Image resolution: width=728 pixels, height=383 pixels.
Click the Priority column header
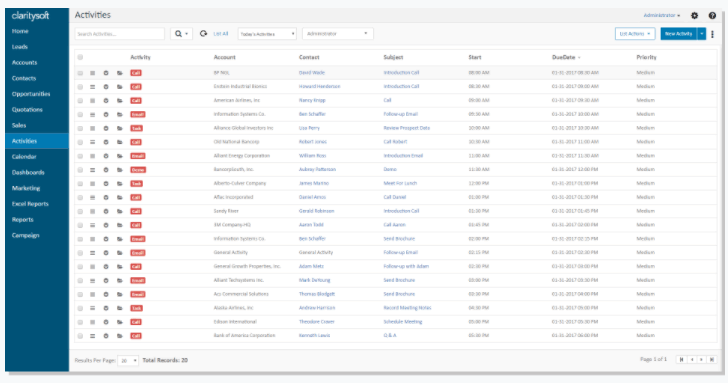click(x=646, y=57)
